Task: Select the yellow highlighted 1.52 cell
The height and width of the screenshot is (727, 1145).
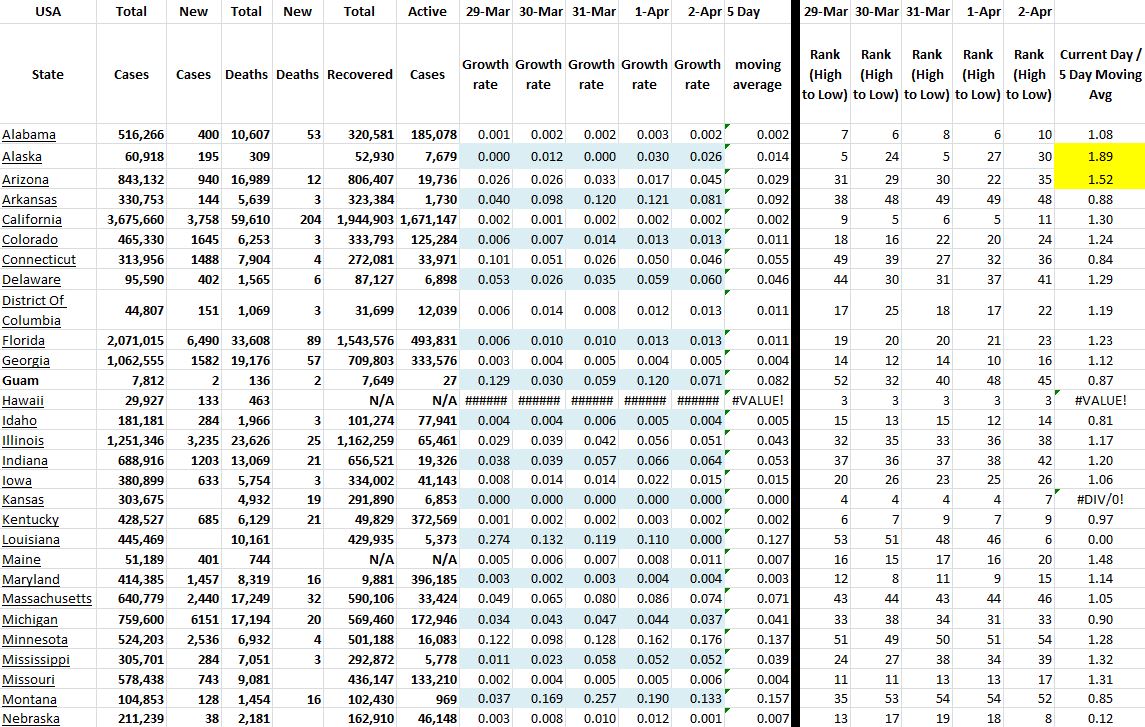Action: [1099, 179]
